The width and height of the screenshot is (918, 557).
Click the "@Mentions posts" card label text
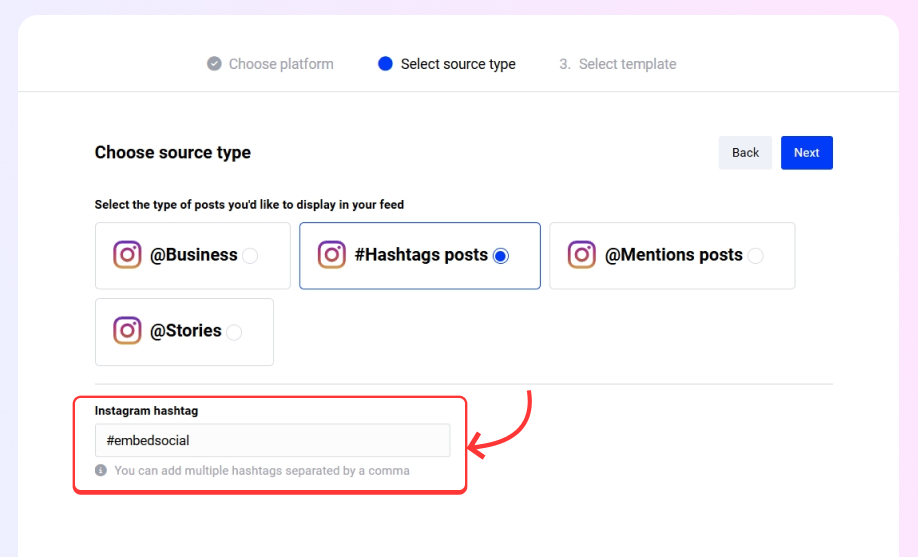(673, 255)
